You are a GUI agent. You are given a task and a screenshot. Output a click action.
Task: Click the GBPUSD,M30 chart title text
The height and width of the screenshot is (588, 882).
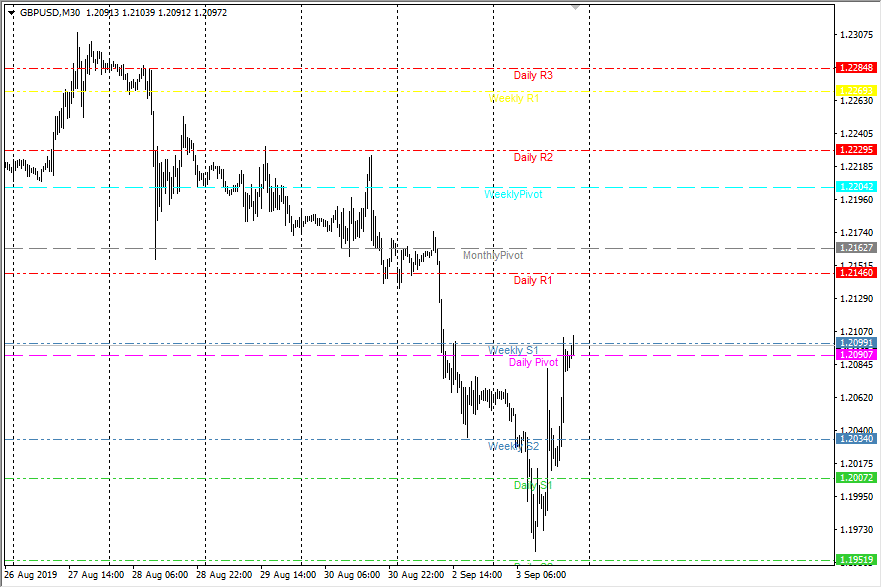(x=51, y=13)
